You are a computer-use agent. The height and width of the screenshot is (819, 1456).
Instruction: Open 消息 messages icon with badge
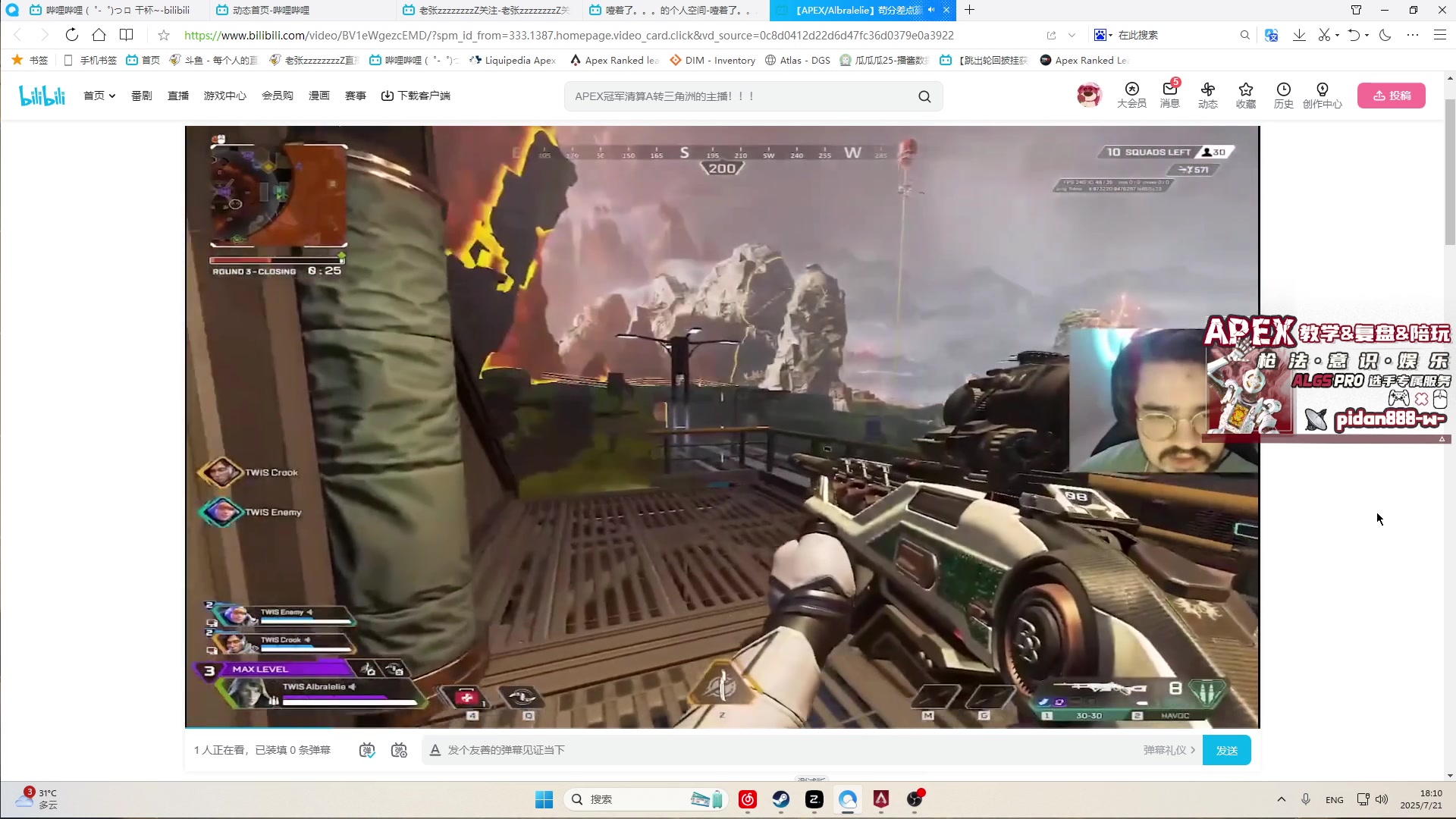pos(1169,96)
